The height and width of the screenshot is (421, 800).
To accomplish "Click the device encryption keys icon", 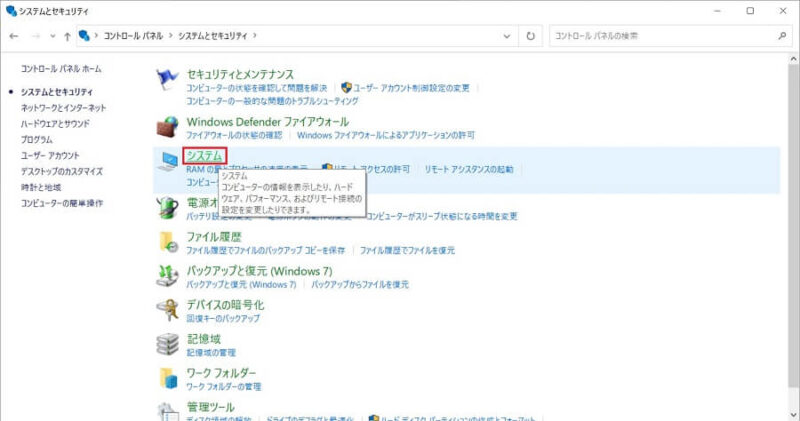I will [167, 310].
